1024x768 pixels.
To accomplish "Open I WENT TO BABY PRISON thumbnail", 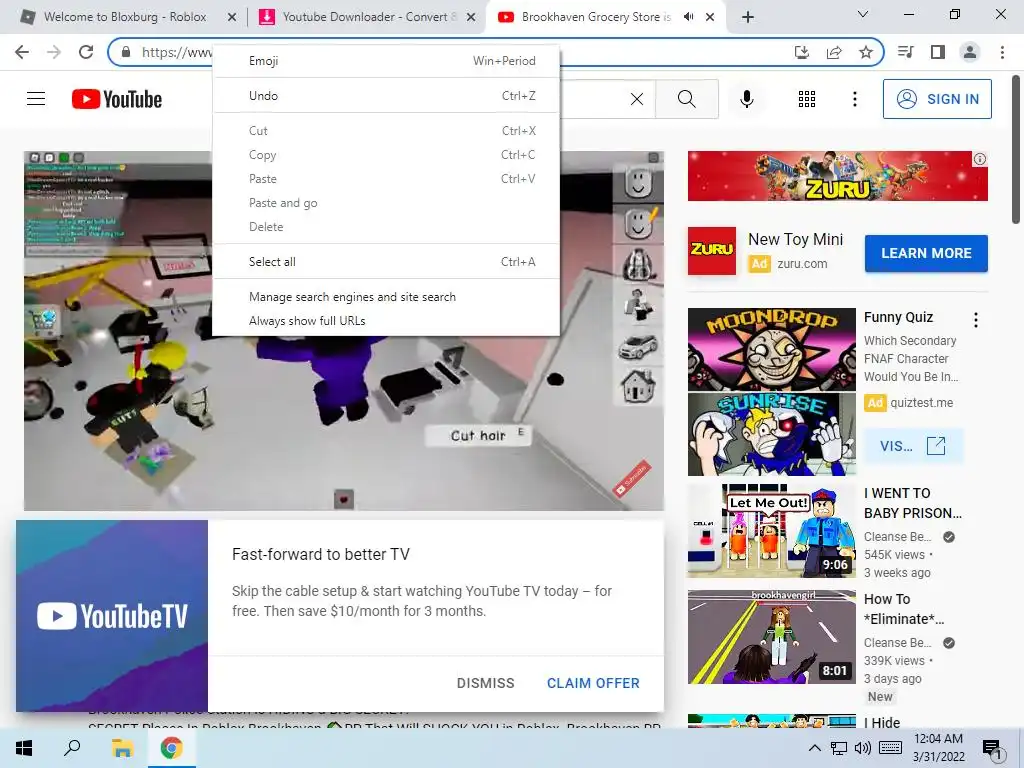I will point(771,530).
